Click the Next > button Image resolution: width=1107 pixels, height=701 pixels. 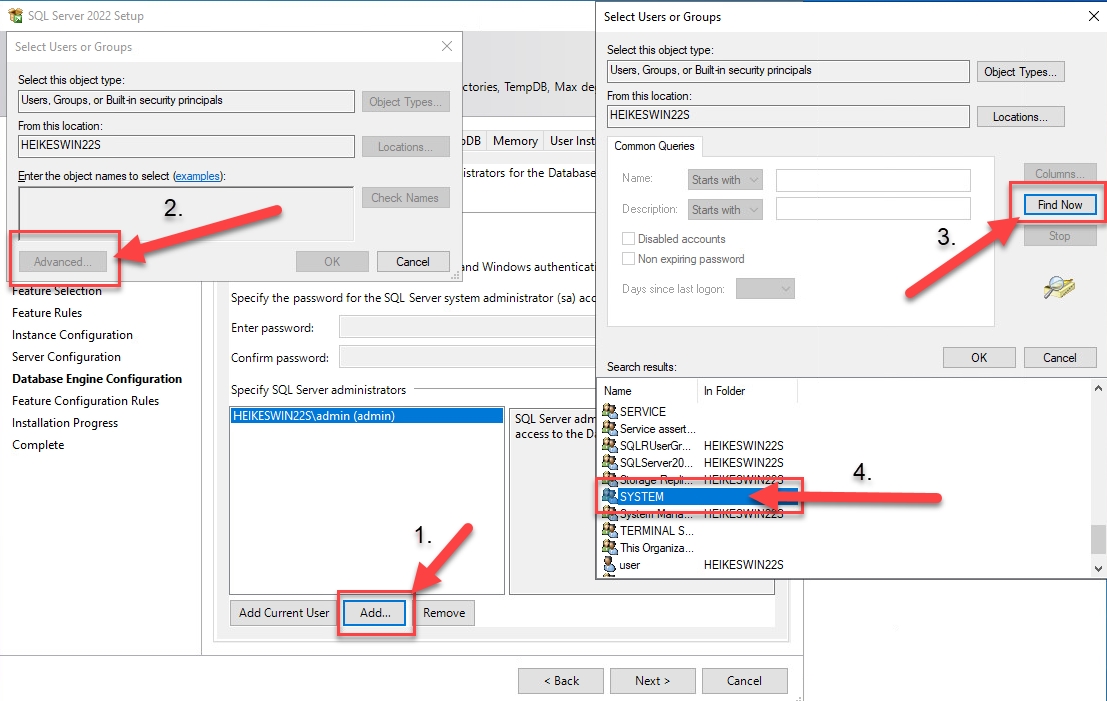652,681
